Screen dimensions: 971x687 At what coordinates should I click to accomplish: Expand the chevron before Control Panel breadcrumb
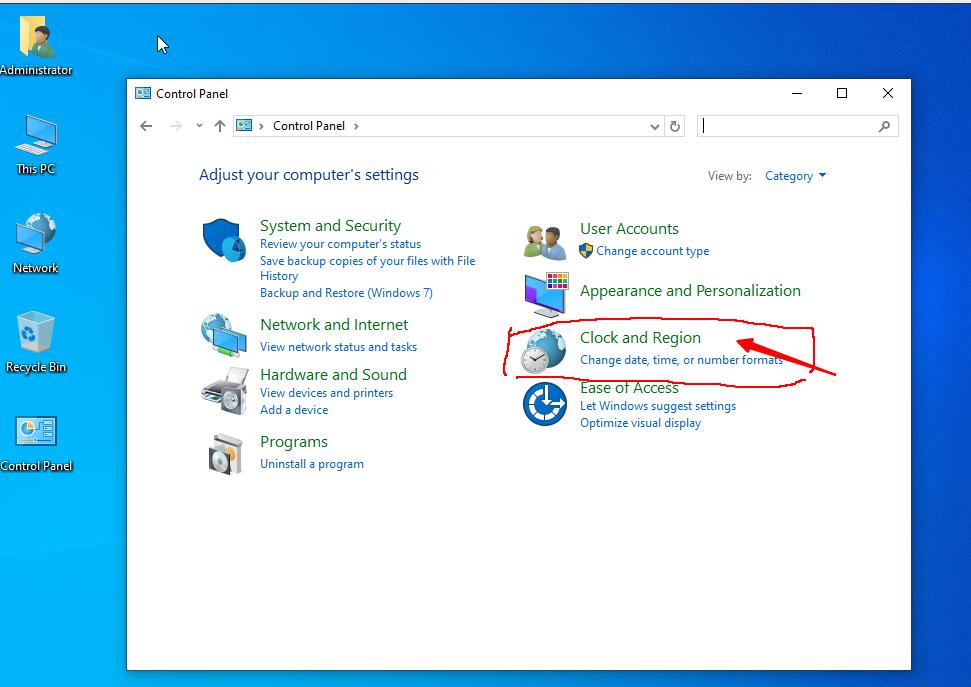coord(261,126)
